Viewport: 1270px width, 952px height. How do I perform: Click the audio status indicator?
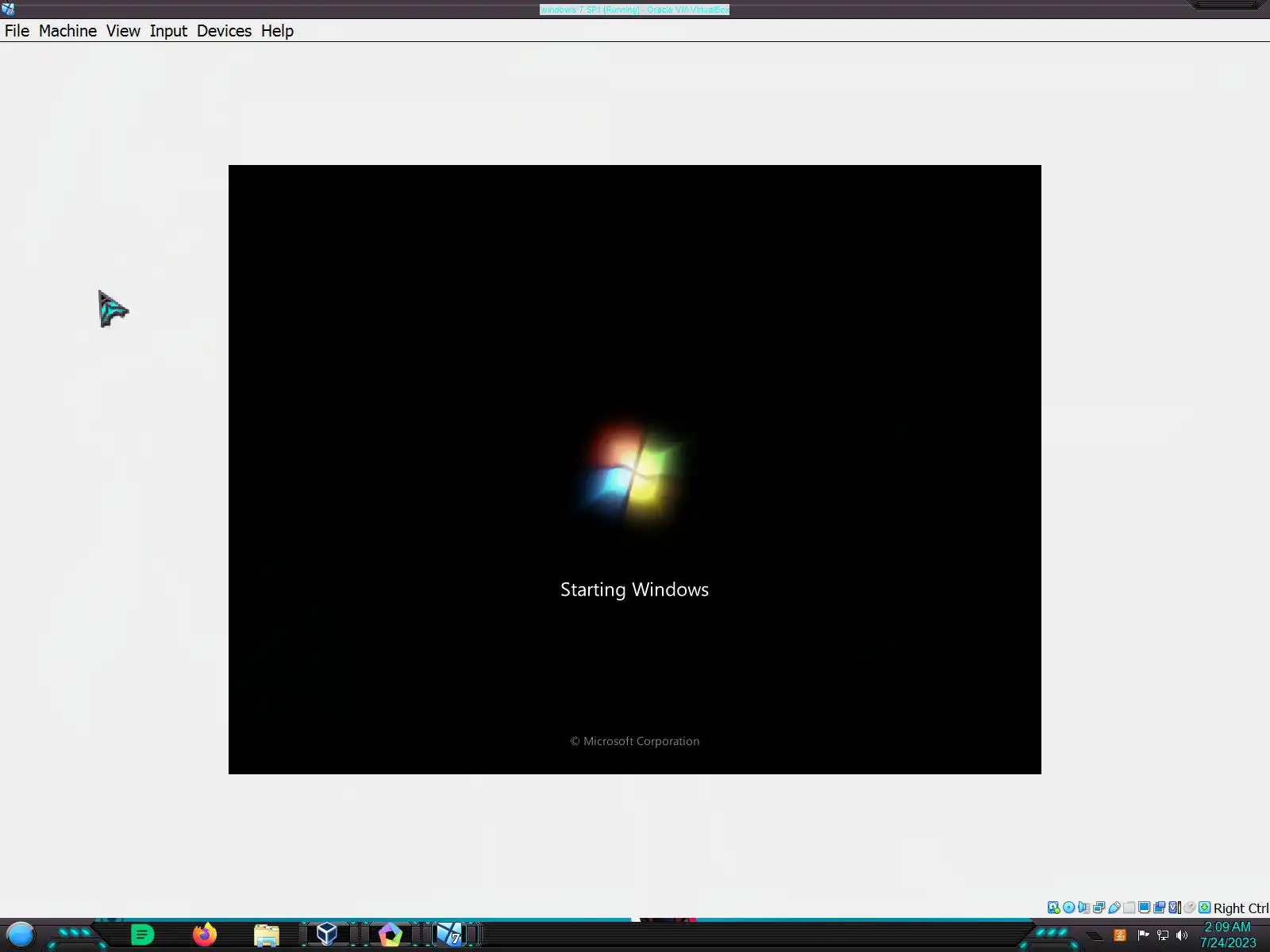(x=1083, y=908)
